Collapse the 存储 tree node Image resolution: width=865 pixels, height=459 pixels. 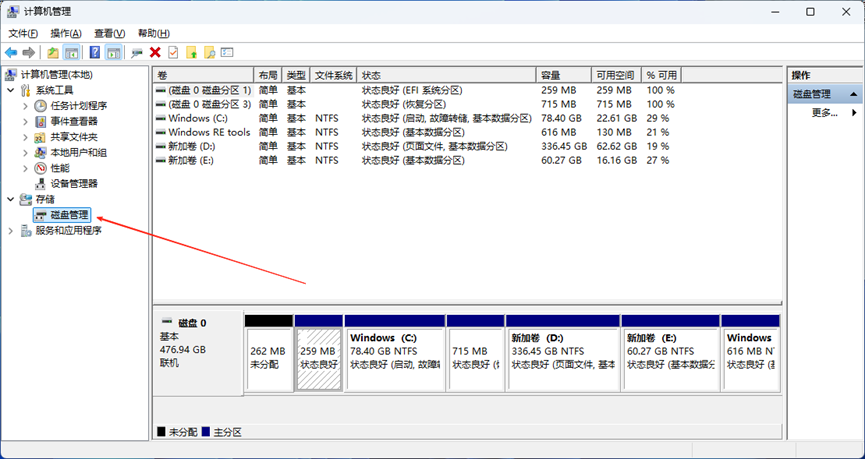point(11,199)
